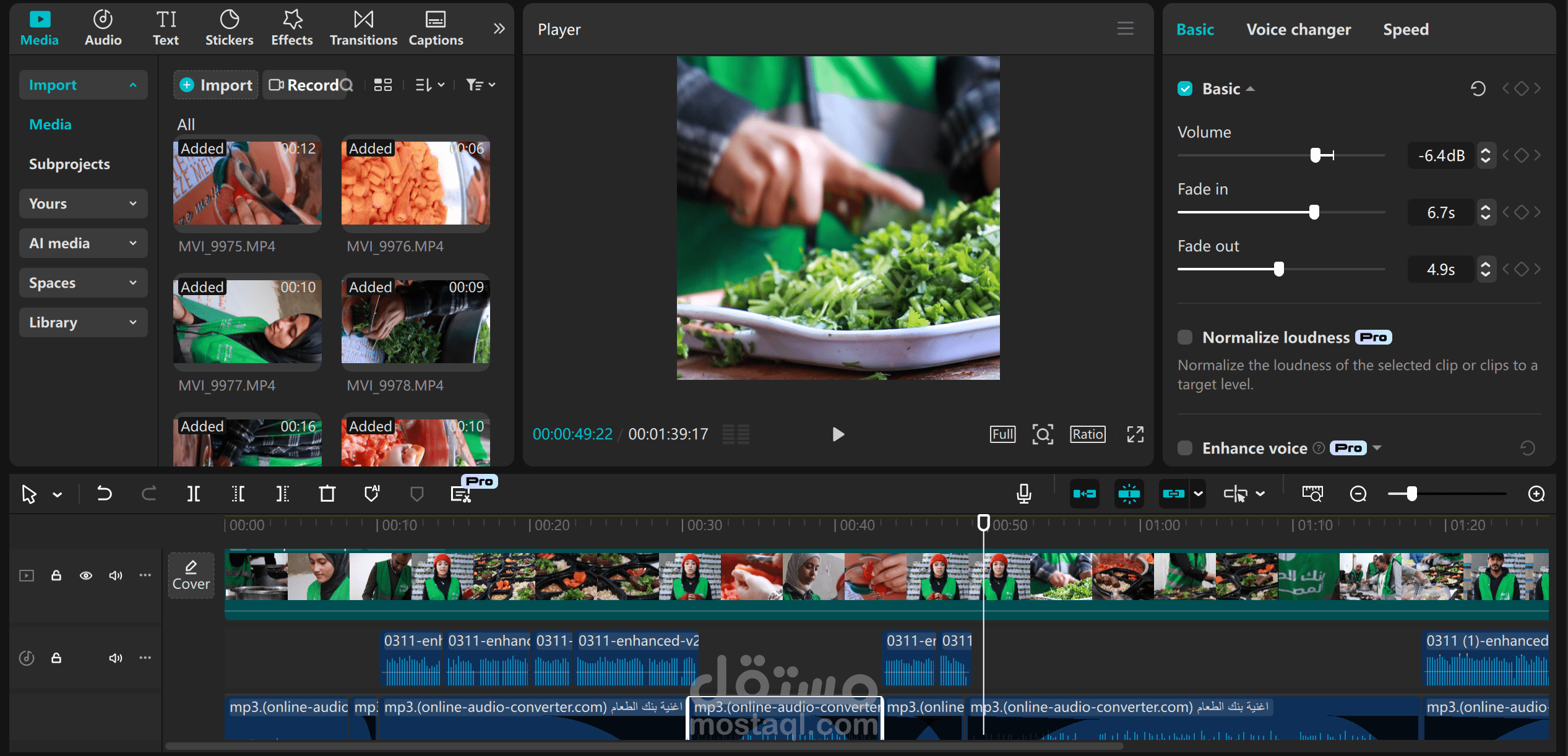Hide video track with eye icon

click(x=86, y=575)
